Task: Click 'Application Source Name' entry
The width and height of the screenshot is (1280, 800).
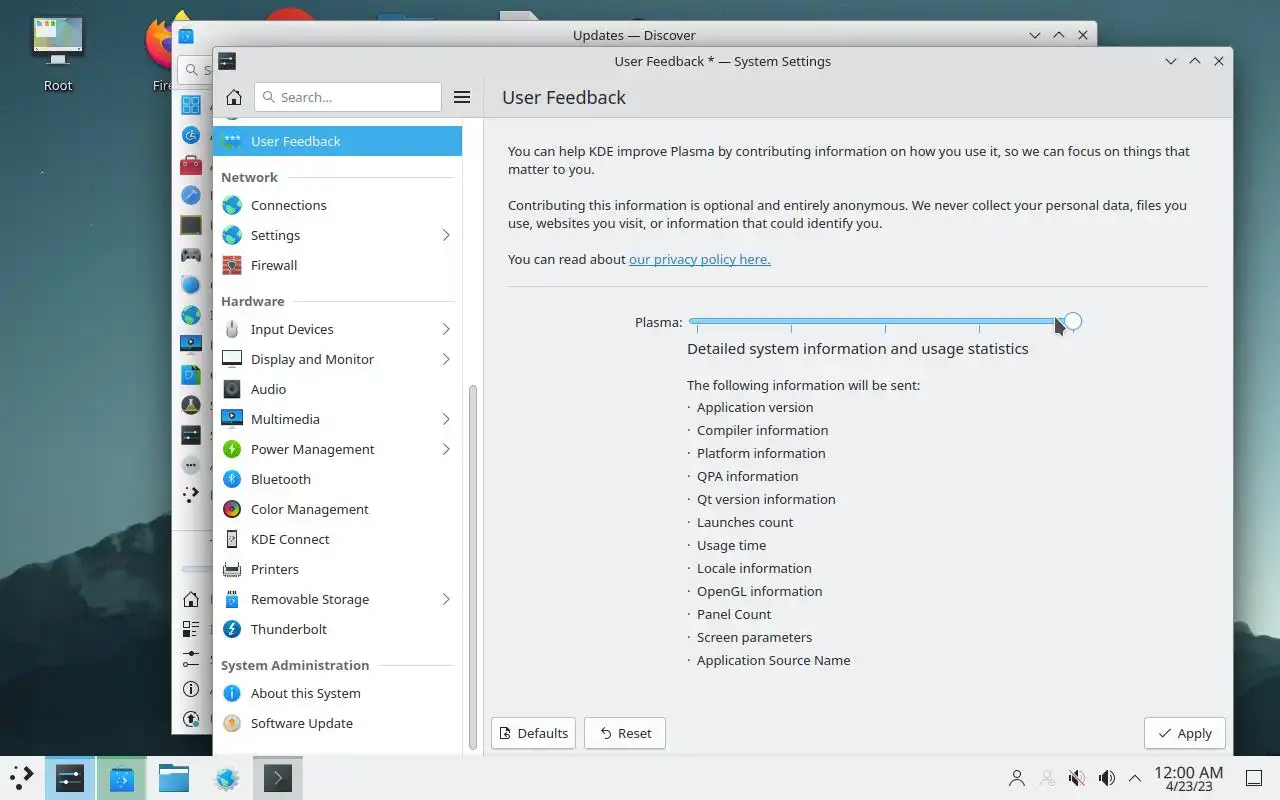Action: pos(774,660)
